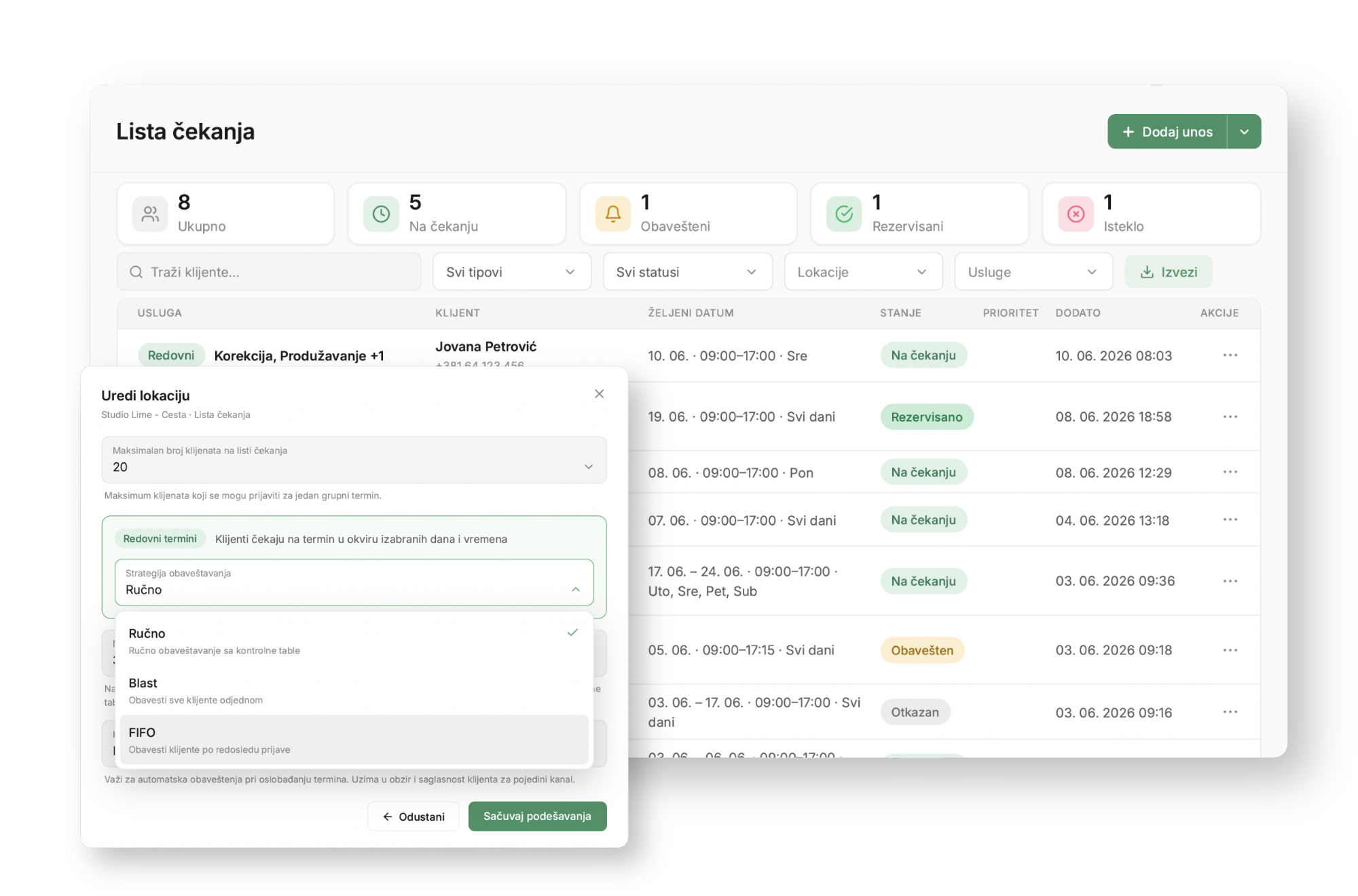Click the Rezervisano status badge
The height and width of the screenshot is (896, 1358).
click(927, 417)
